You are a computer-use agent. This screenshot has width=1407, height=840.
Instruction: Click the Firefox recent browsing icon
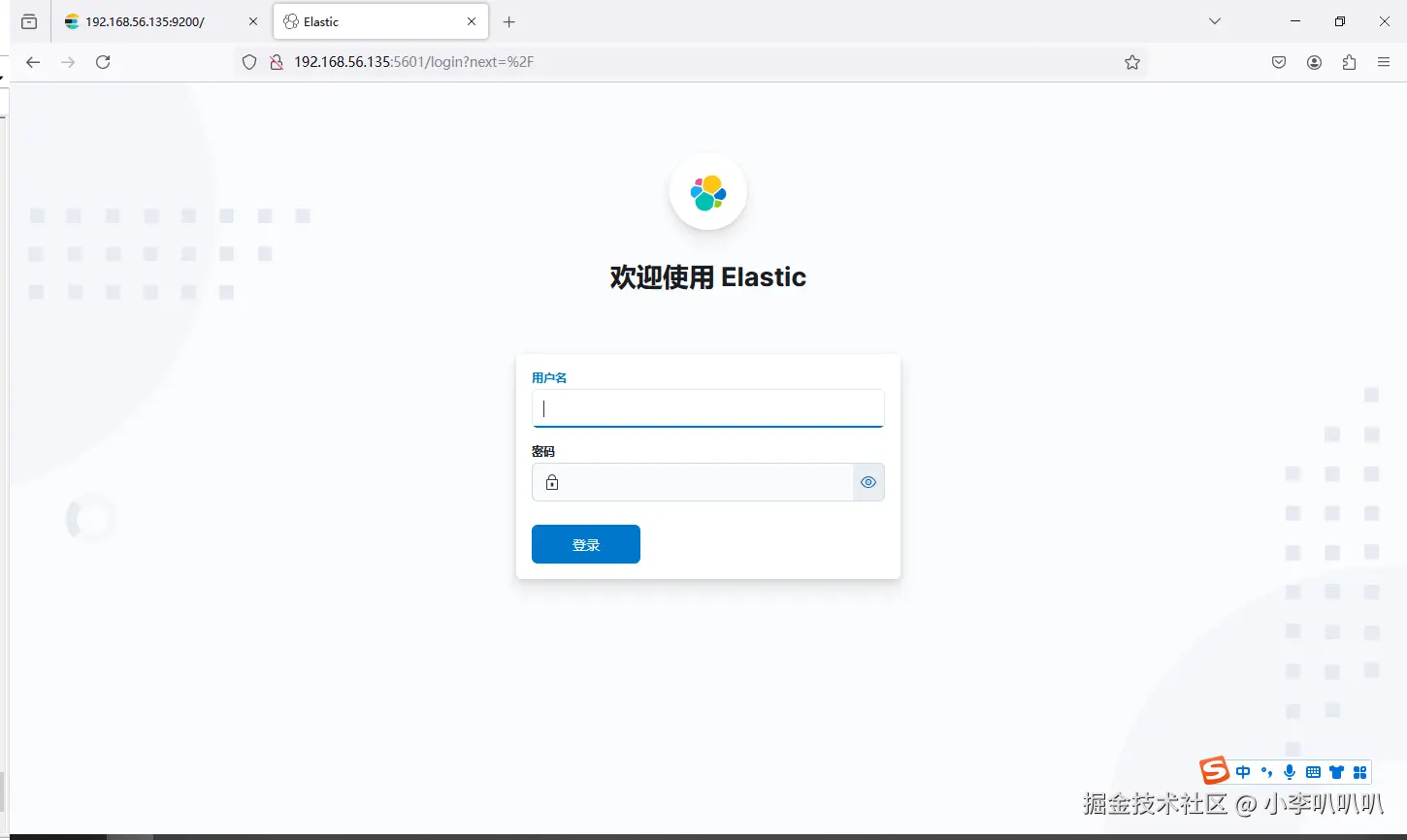pos(29,21)
